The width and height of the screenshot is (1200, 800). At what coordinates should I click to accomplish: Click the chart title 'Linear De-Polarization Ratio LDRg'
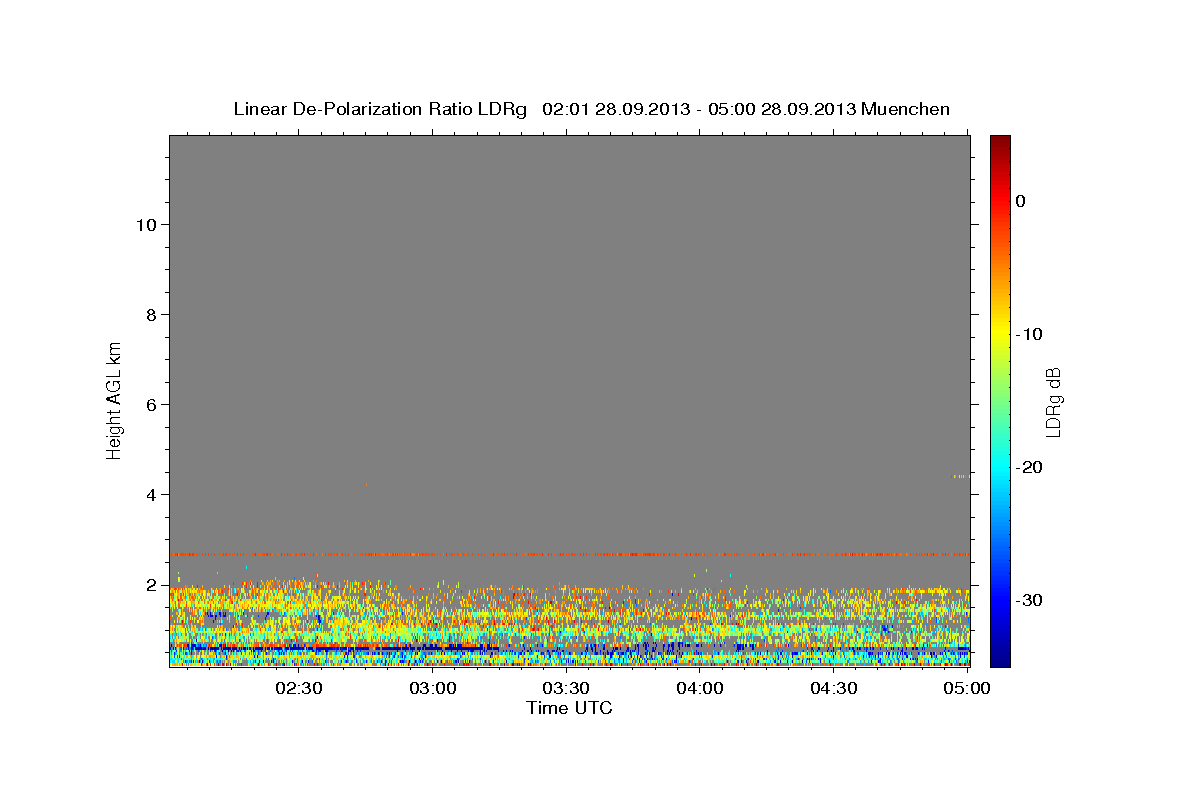(x=379, y=109)
